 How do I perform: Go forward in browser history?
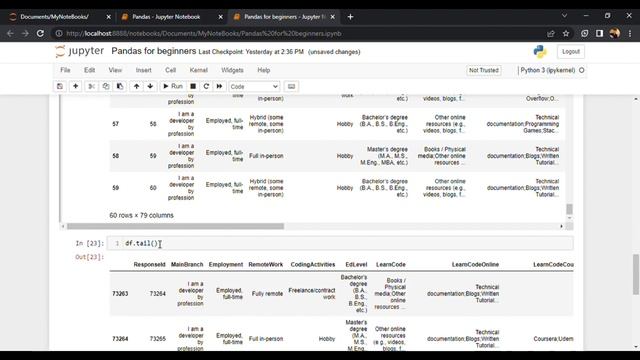25,33
